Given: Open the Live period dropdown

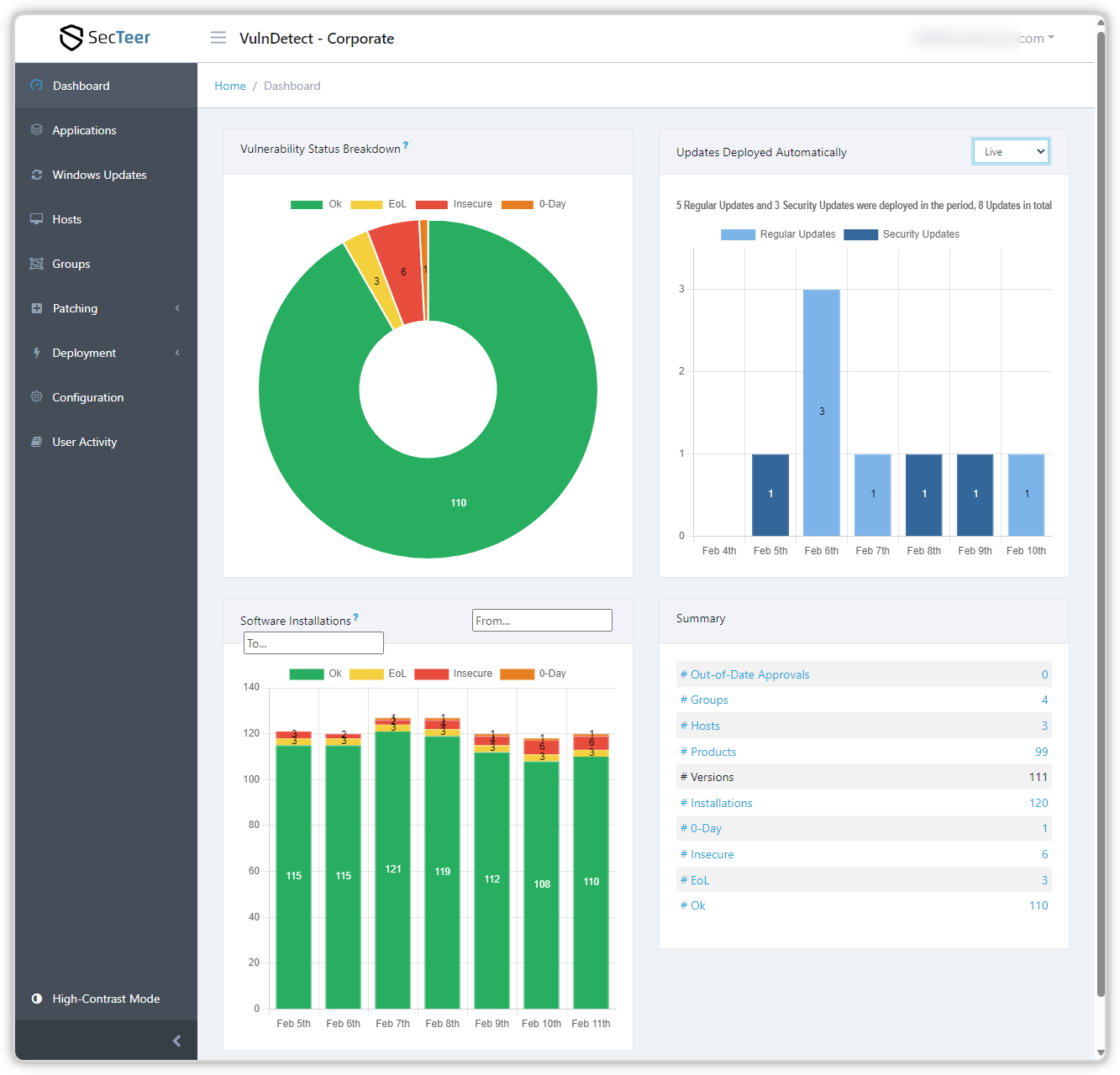Looking at the screenshot, I should click(x=1011, y=152).
